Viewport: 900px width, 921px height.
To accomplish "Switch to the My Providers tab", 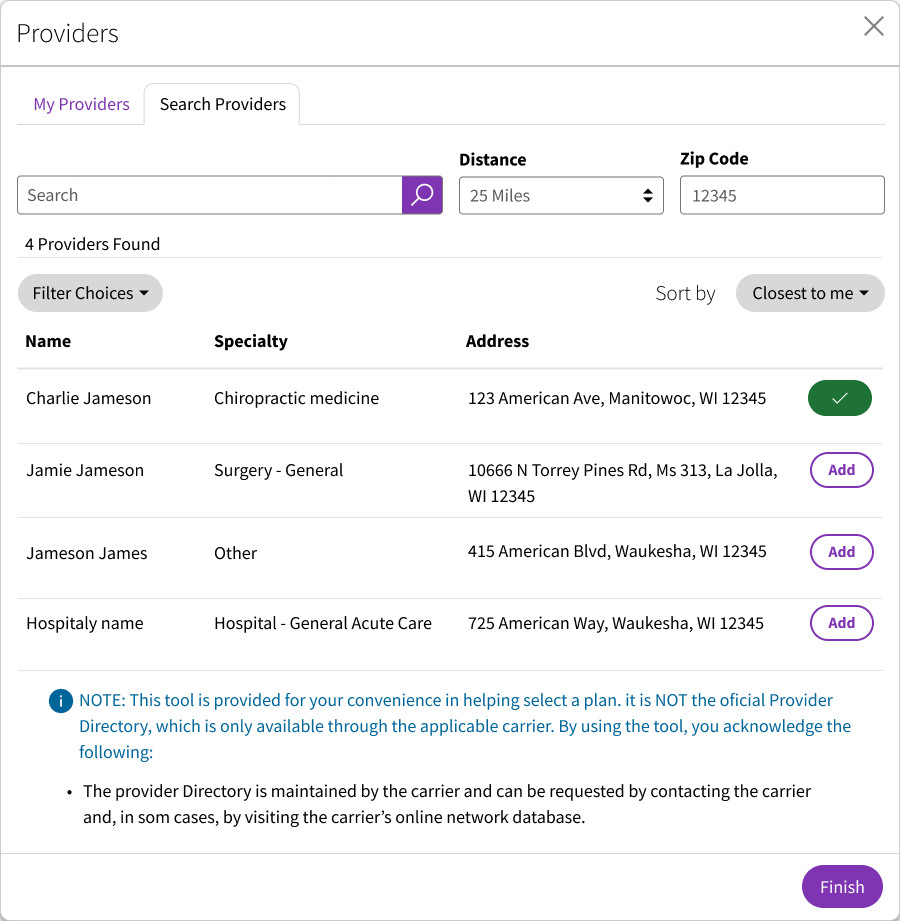I will [81, 104].
